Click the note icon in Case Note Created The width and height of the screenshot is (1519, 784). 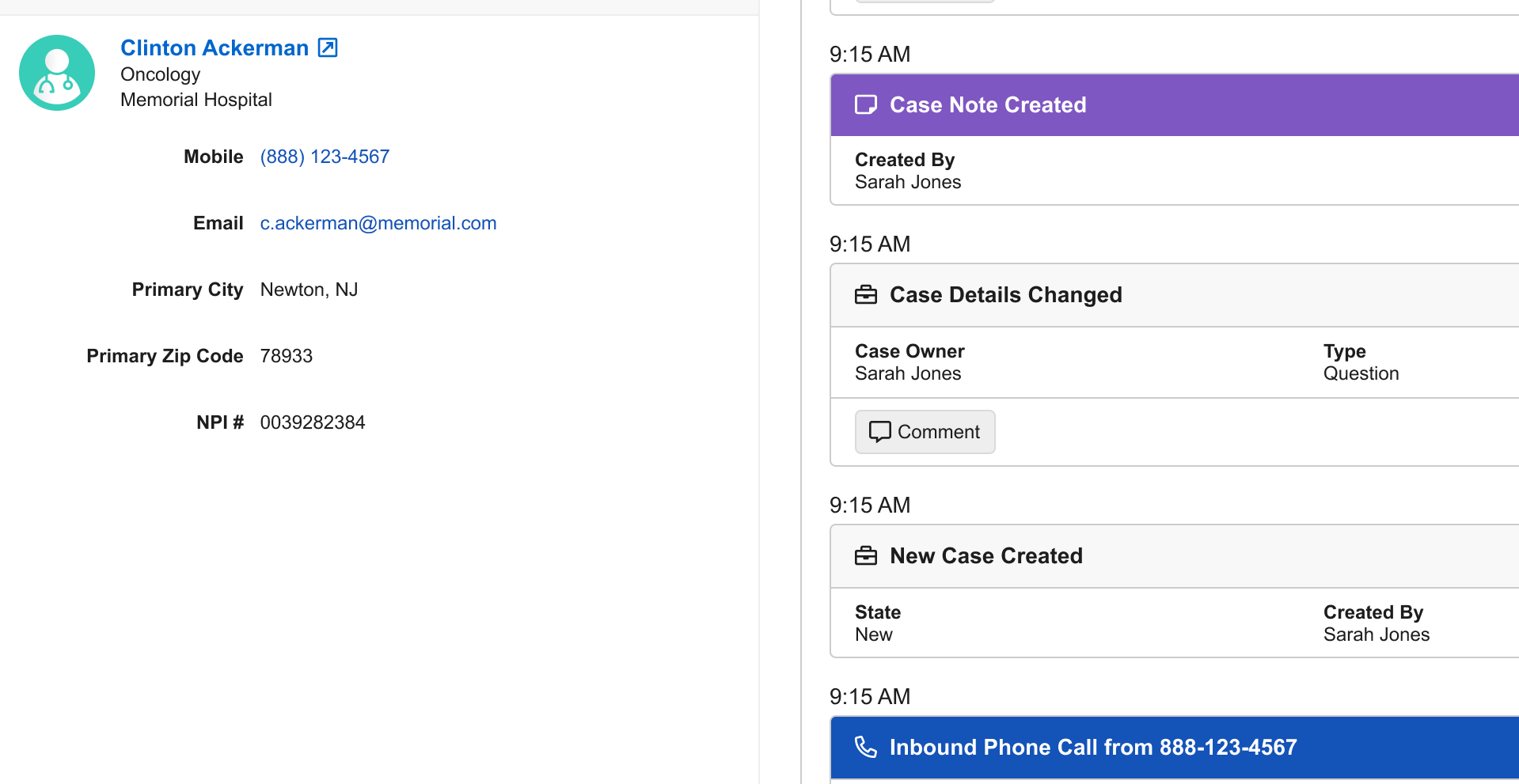click(x=866, y=105)
